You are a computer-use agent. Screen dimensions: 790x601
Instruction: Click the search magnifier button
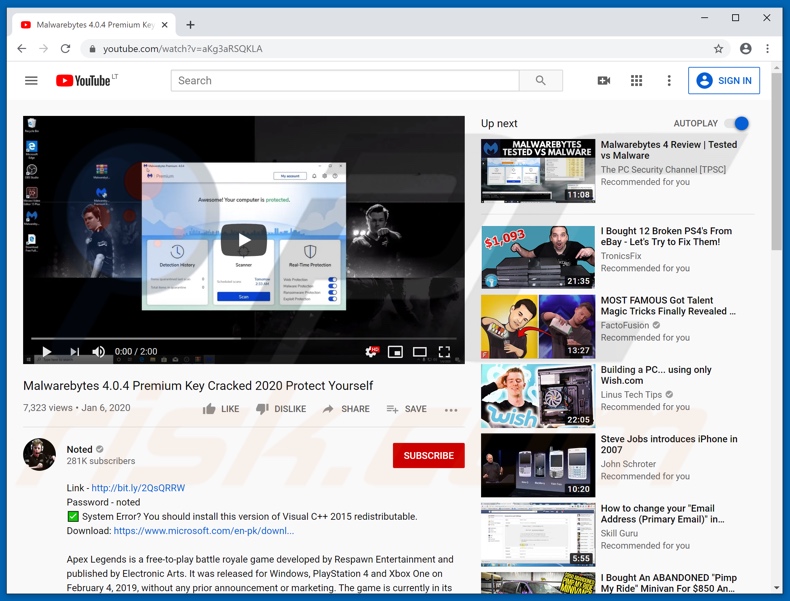(x=541, y=81)
